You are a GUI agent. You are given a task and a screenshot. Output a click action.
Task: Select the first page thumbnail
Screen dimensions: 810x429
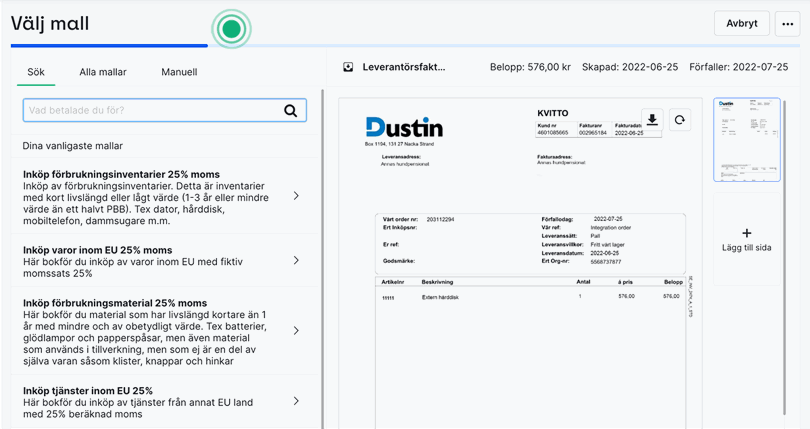click(x=746, y=140)
